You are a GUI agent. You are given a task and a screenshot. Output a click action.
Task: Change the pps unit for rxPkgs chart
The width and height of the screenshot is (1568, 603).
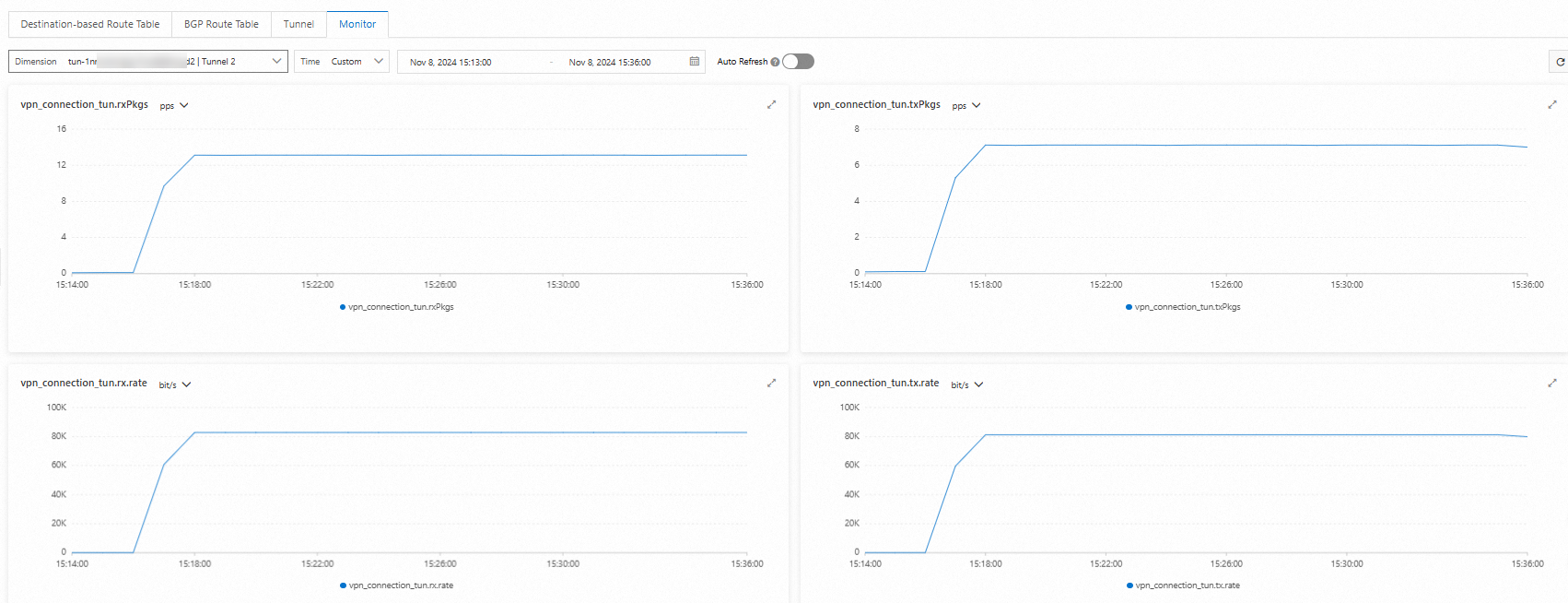[x=173, y=106]
